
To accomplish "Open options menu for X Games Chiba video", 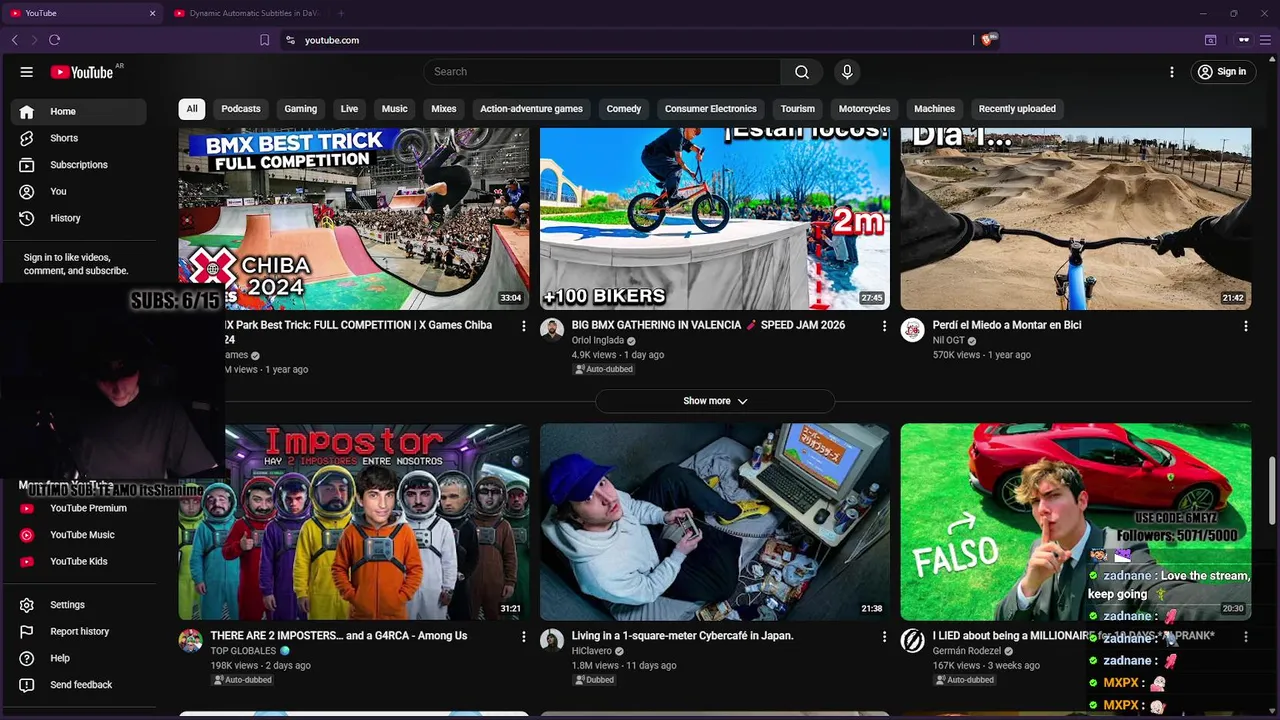I will point(523,326).
